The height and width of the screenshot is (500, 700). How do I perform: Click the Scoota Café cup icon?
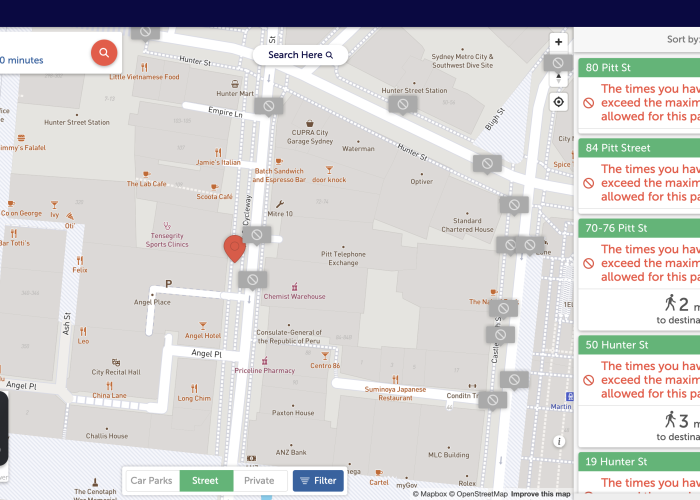214,187
